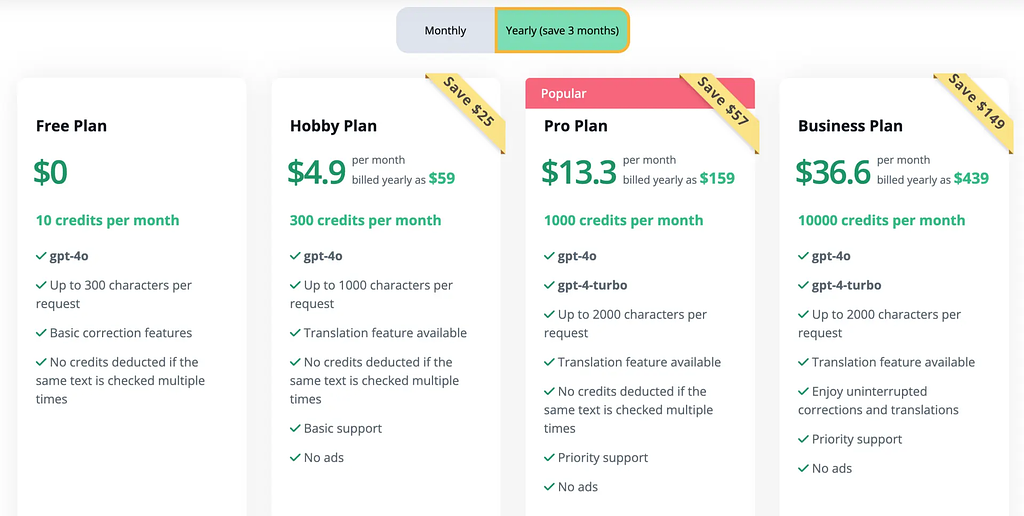Click the $4.9 Hobby Plan price
The width and height of the screenshot is (1024, 516).
pos(316,172)
